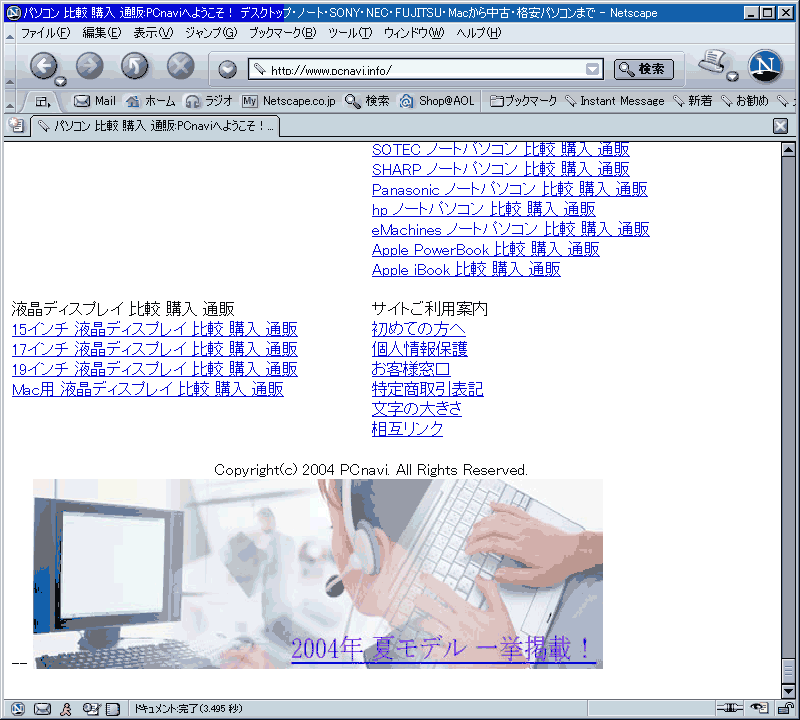
Task: Open Mail & Newsgroups from the status bar envelope icon
Action: pos(42,709)
